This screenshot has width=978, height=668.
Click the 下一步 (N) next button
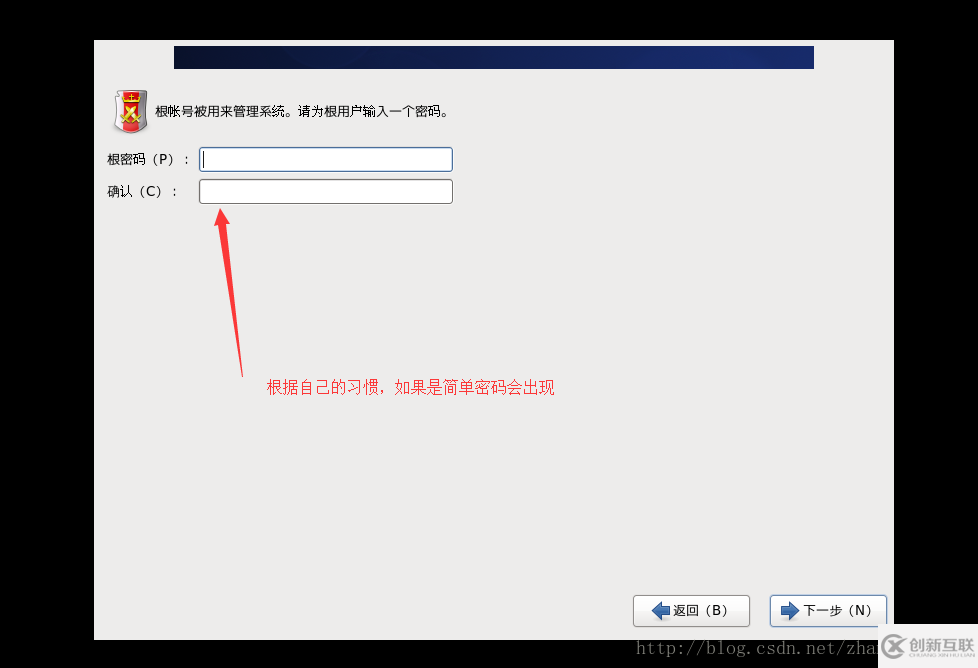point(828,611)
